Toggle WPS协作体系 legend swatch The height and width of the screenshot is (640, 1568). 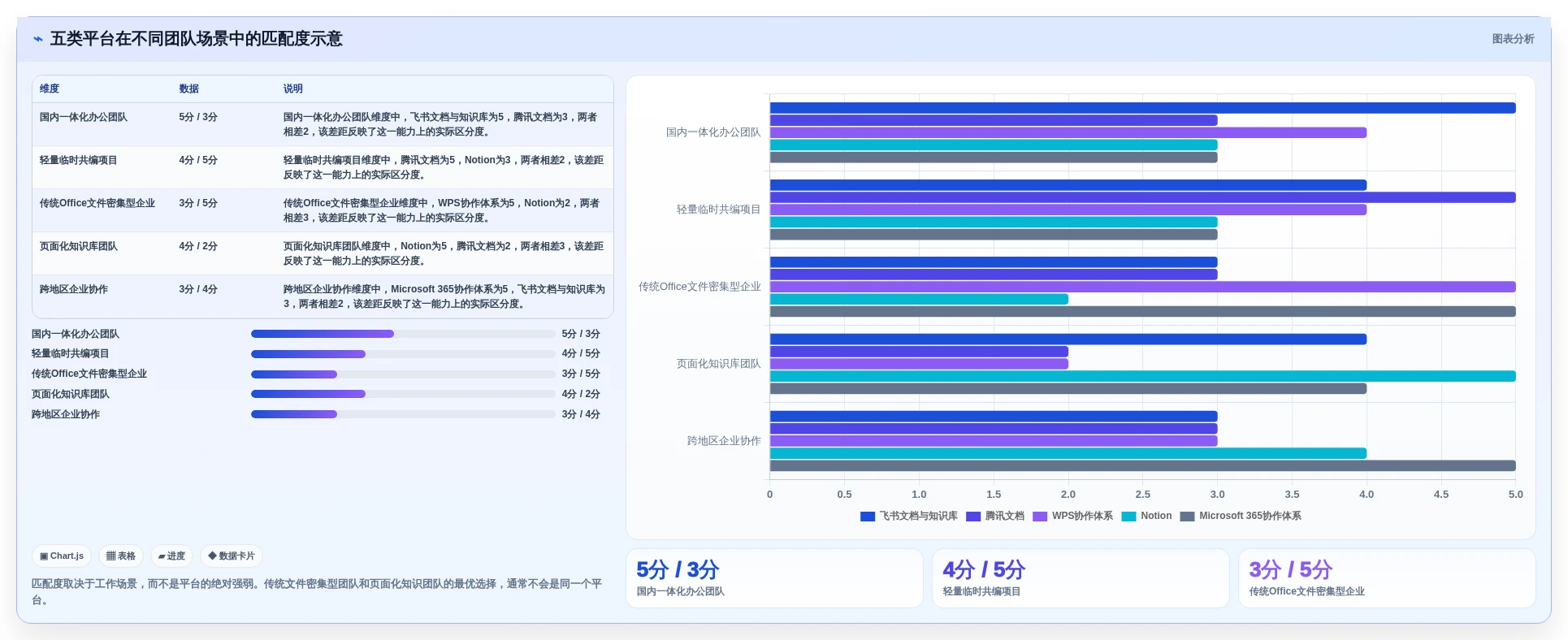pyautogui.click(x=1040, y=517)
